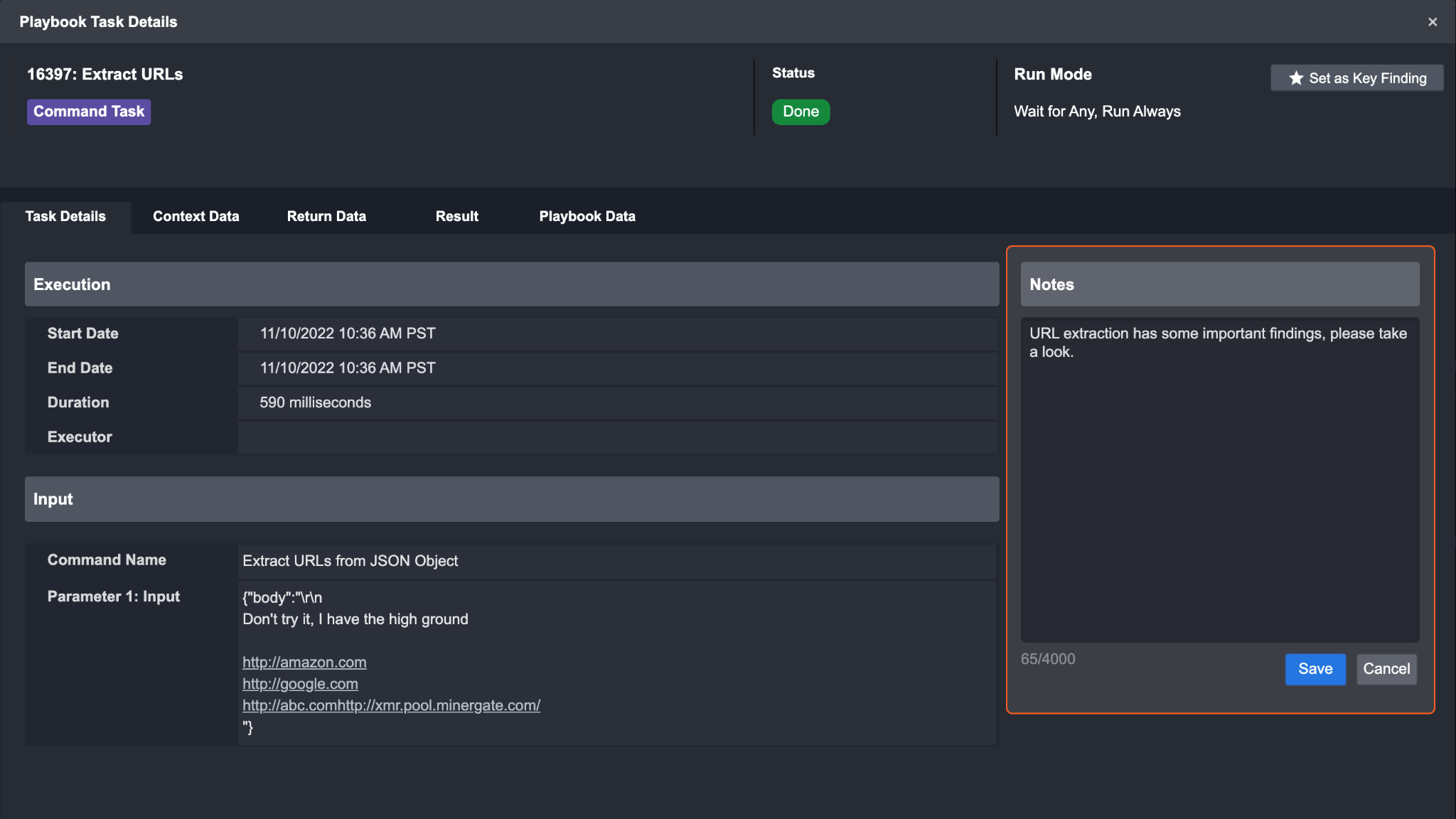Screen dimensions: 1456x819
Task: Click the Notes panel header
Action: [x=1219, y=284]
